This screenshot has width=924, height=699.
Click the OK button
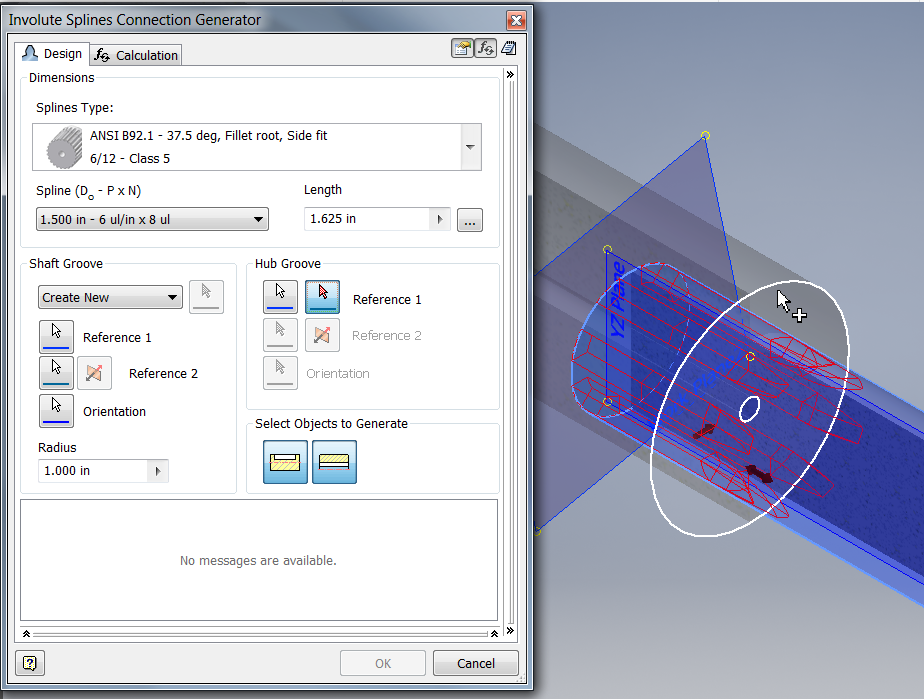tap(383, 663)
